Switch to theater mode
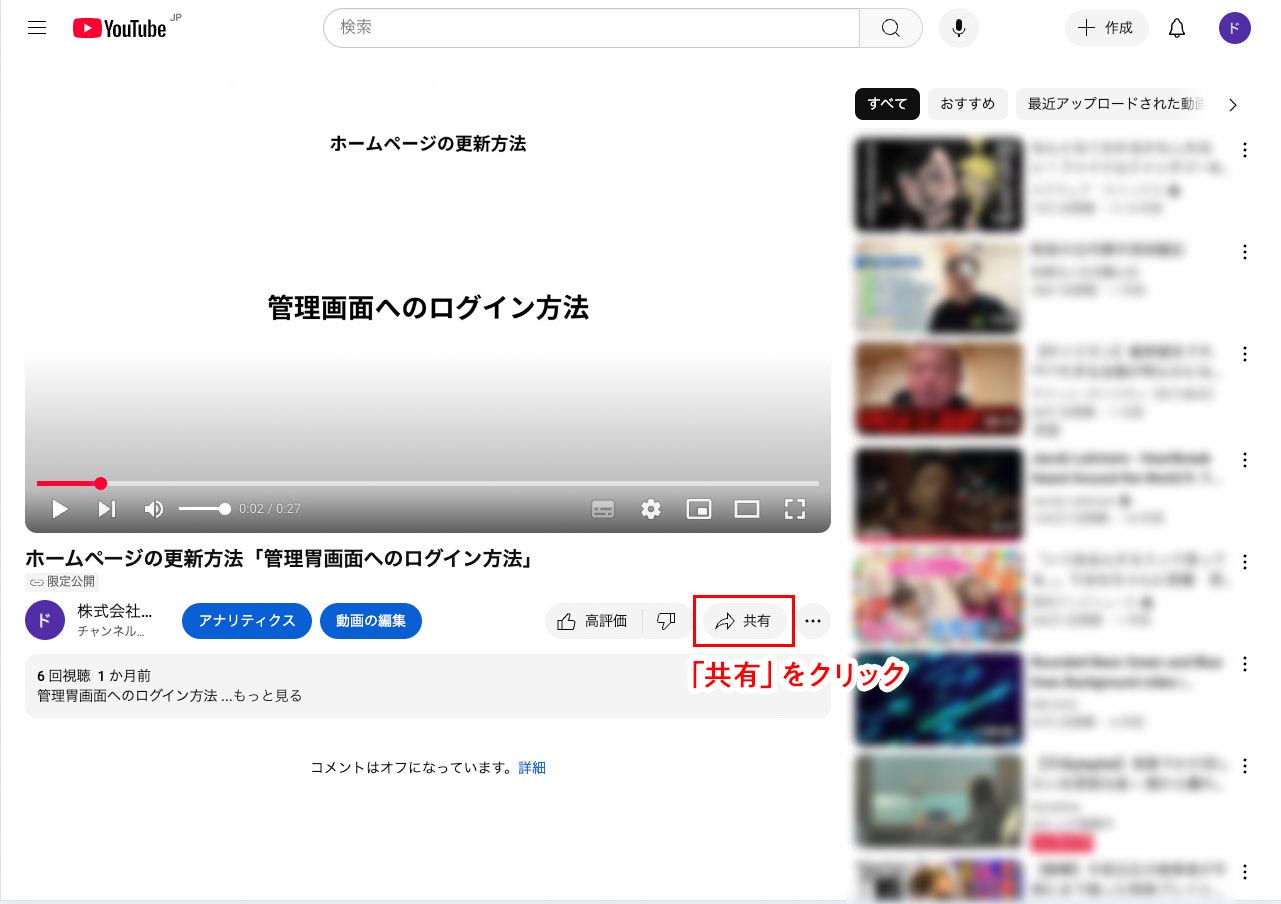Viewport: 1281px width, 904px height. (x=747, y=509)
